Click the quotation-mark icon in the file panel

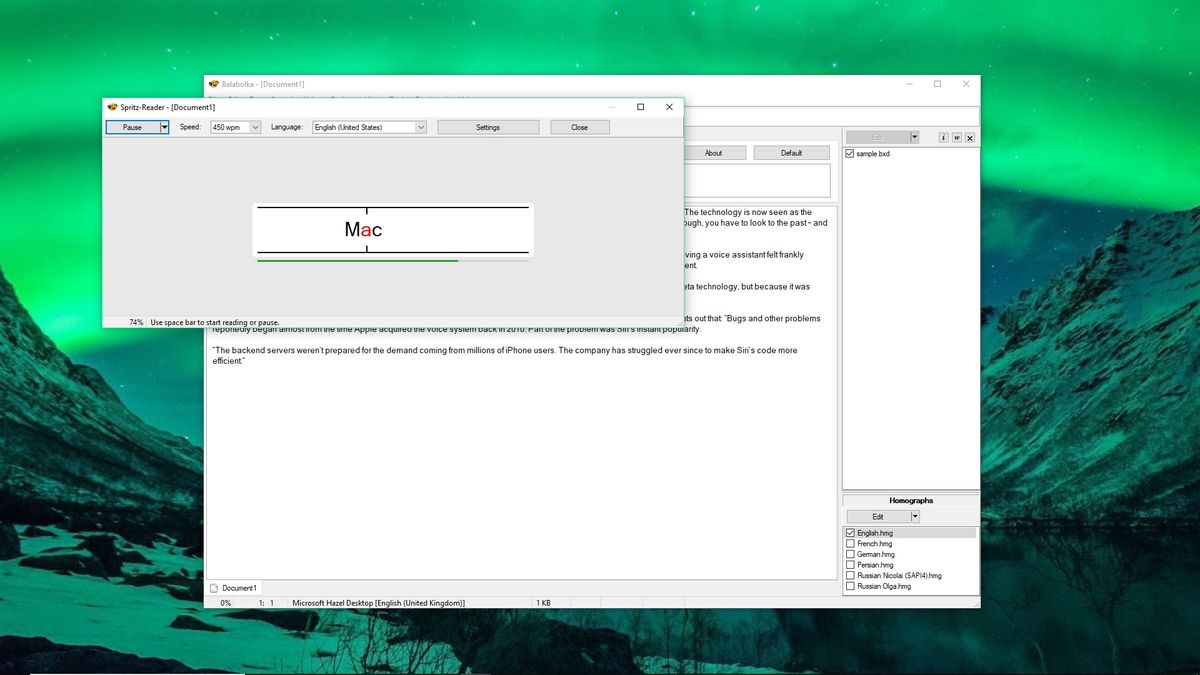click(957, 137)
